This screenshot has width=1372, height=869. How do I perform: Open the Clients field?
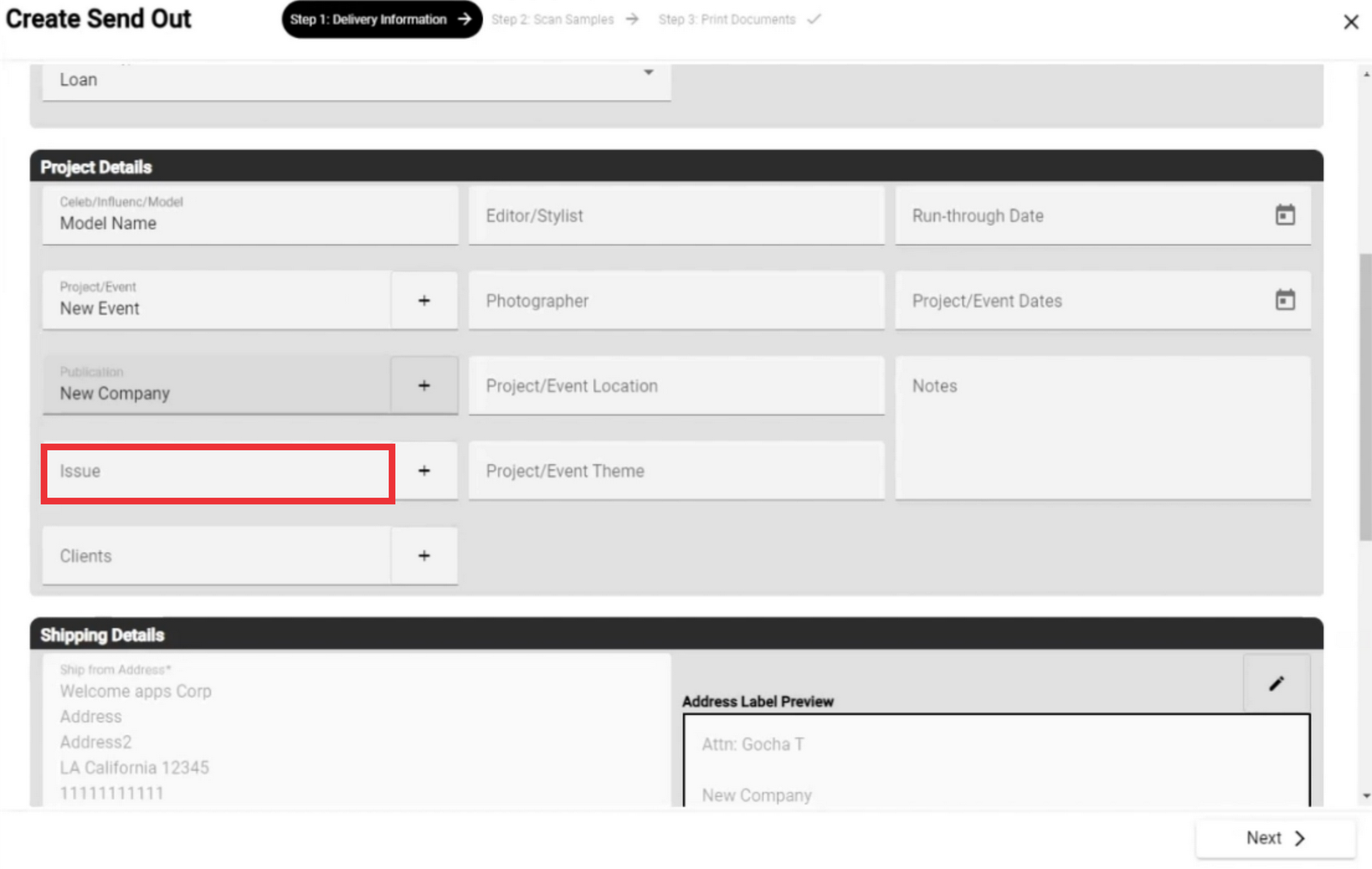(x=217, y=556)
